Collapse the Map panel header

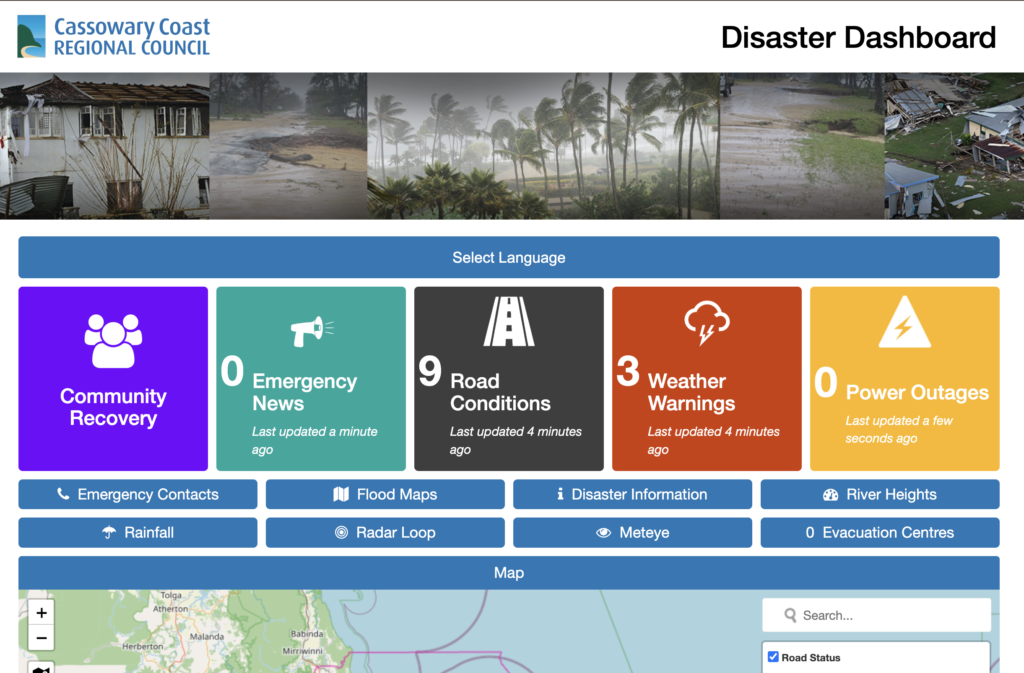509,572
